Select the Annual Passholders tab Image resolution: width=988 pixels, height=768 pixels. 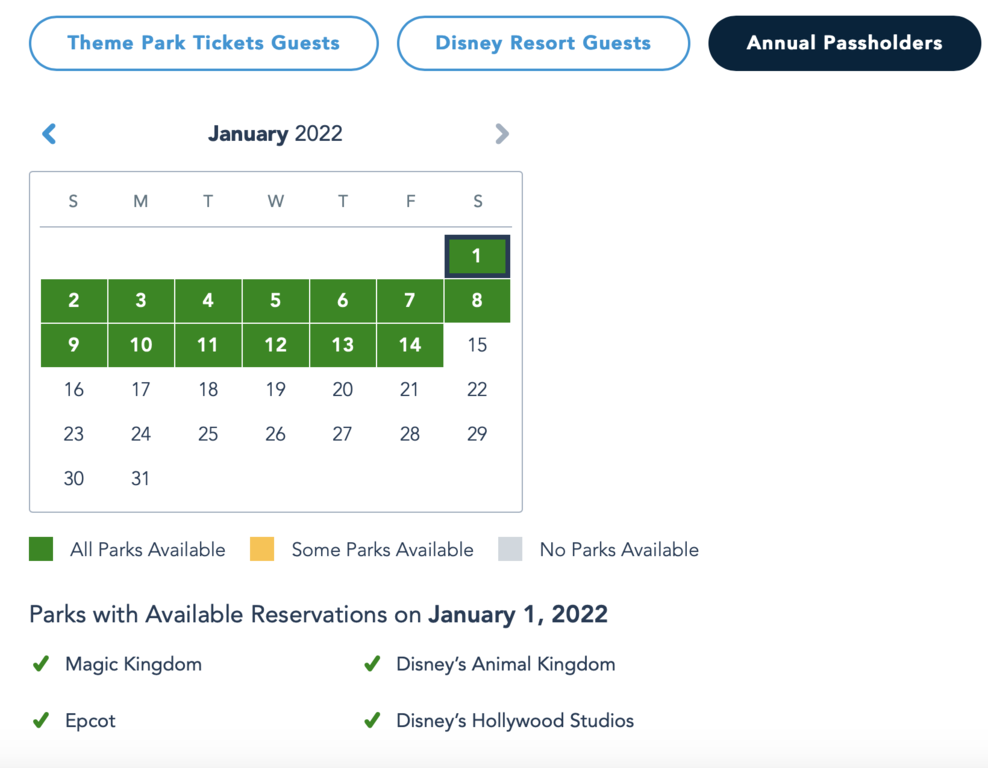click(x=844, y=43)
